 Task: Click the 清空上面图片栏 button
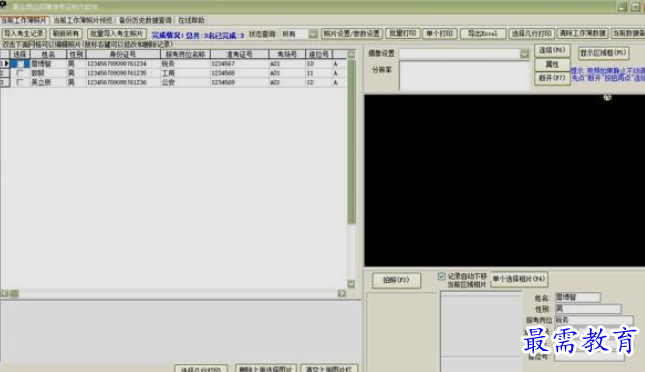tap(329, 368)
